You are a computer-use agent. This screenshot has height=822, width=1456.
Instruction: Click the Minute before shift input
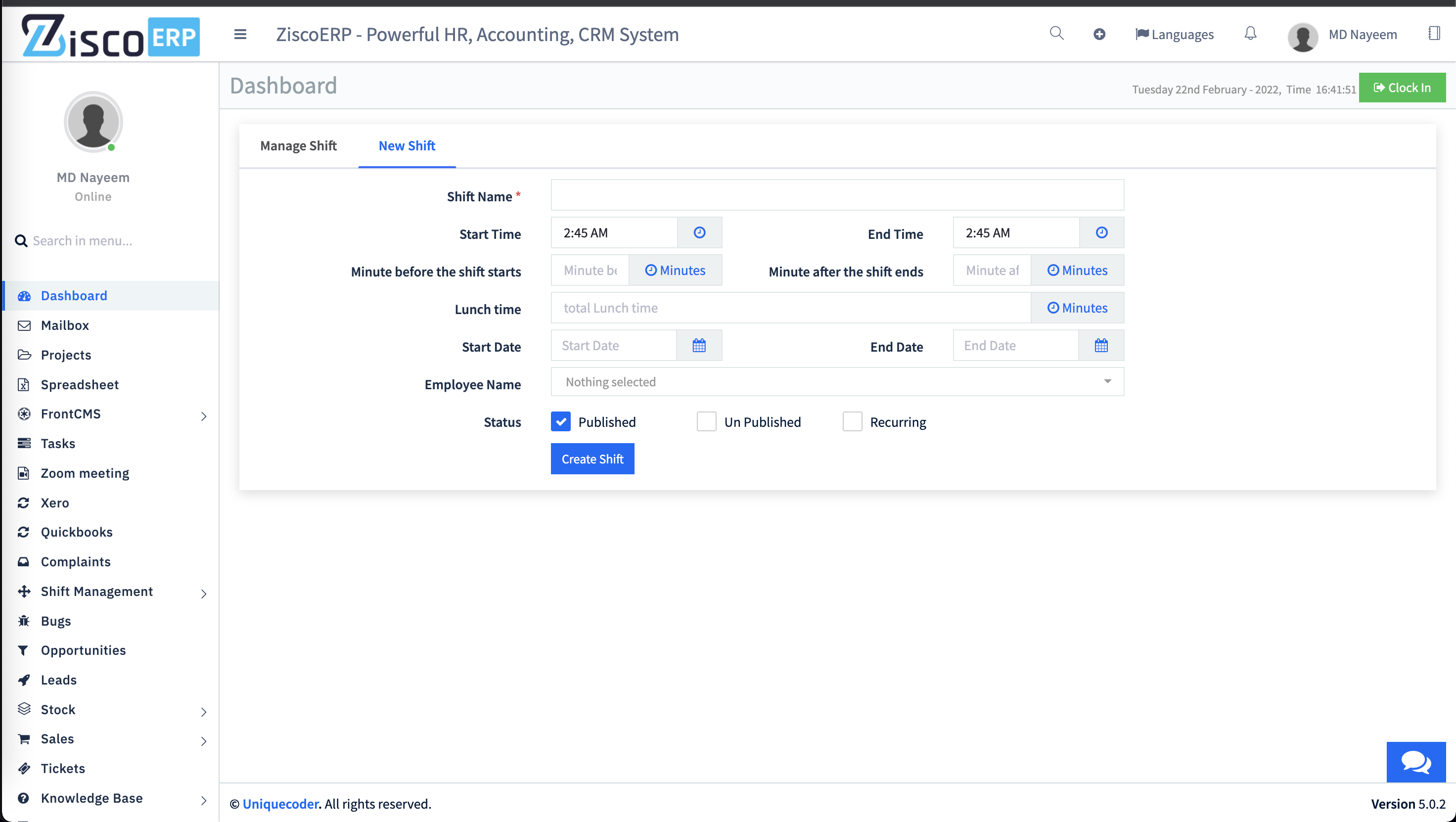[x=590, y=270]
